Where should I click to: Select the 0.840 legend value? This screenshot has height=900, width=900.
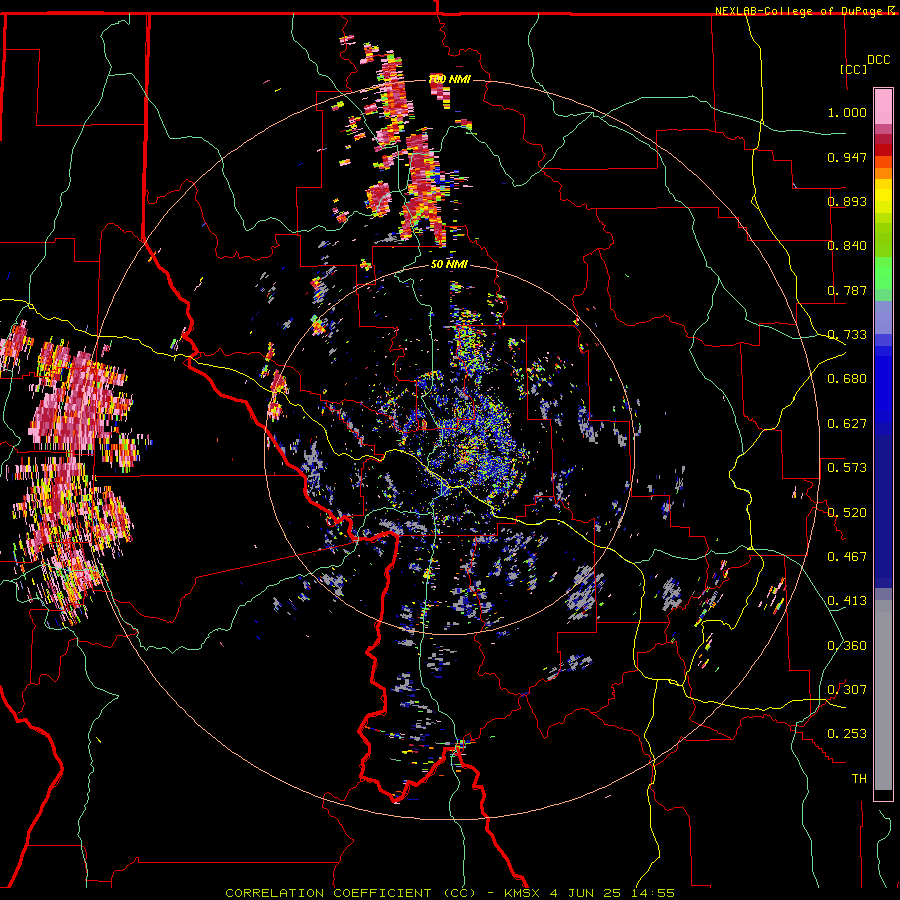pyautogui.click(x=847, y=246)
